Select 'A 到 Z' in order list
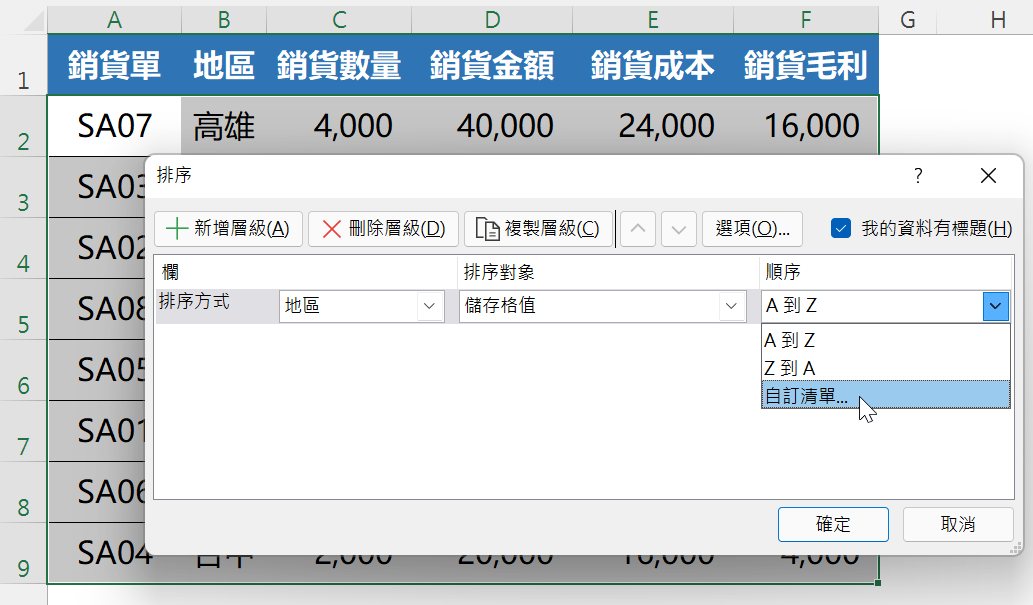This screenshot has width=1033, height=605. [x=885, y=340]
